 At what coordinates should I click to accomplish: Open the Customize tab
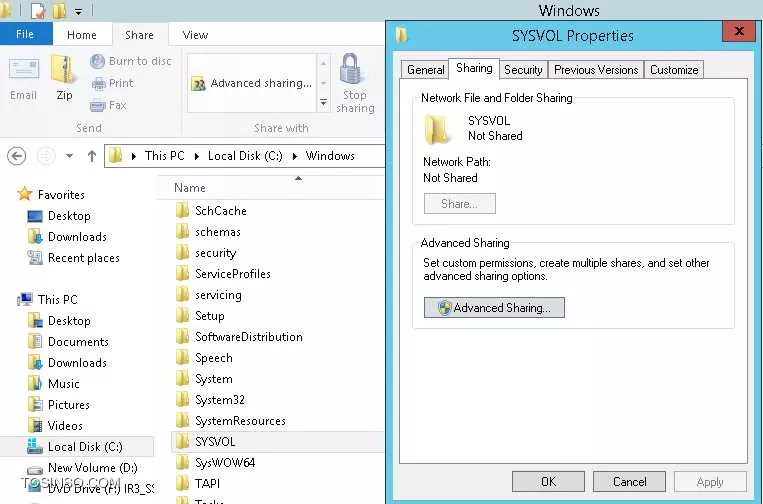click(x=674, y=70)
